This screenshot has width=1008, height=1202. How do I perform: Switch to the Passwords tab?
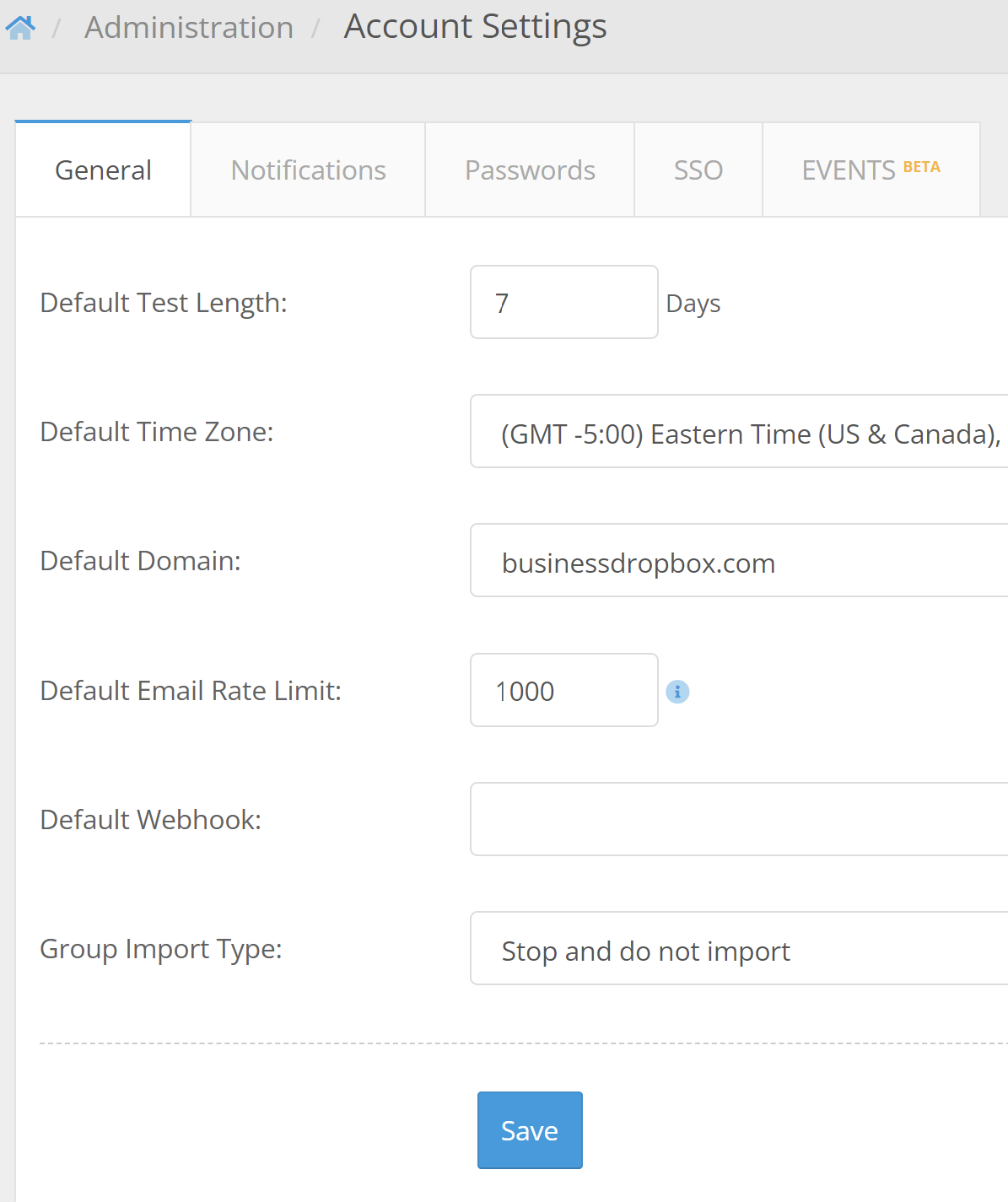[530, 170]
